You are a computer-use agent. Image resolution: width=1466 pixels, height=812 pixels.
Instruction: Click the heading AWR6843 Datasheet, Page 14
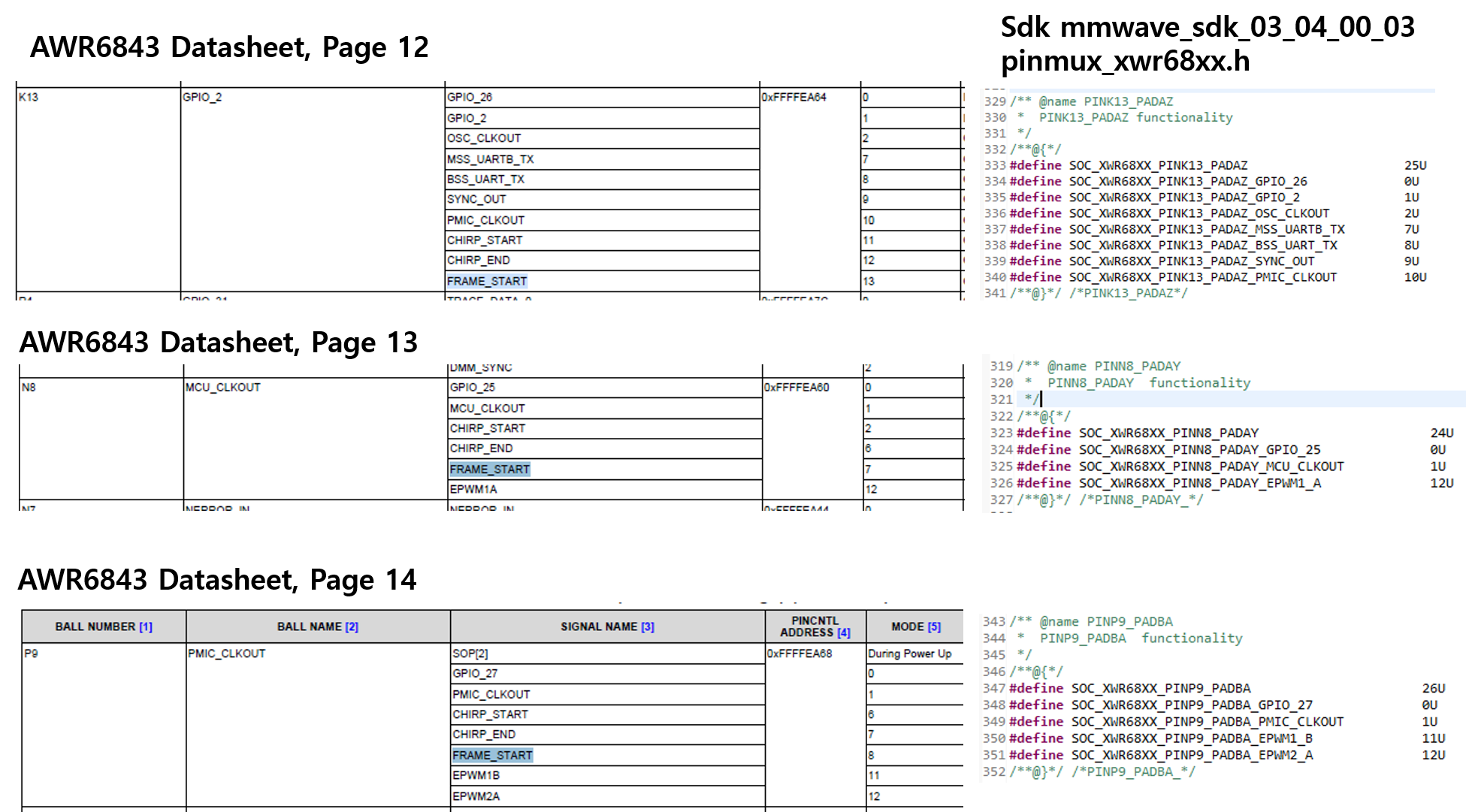(x=217, y=580)
